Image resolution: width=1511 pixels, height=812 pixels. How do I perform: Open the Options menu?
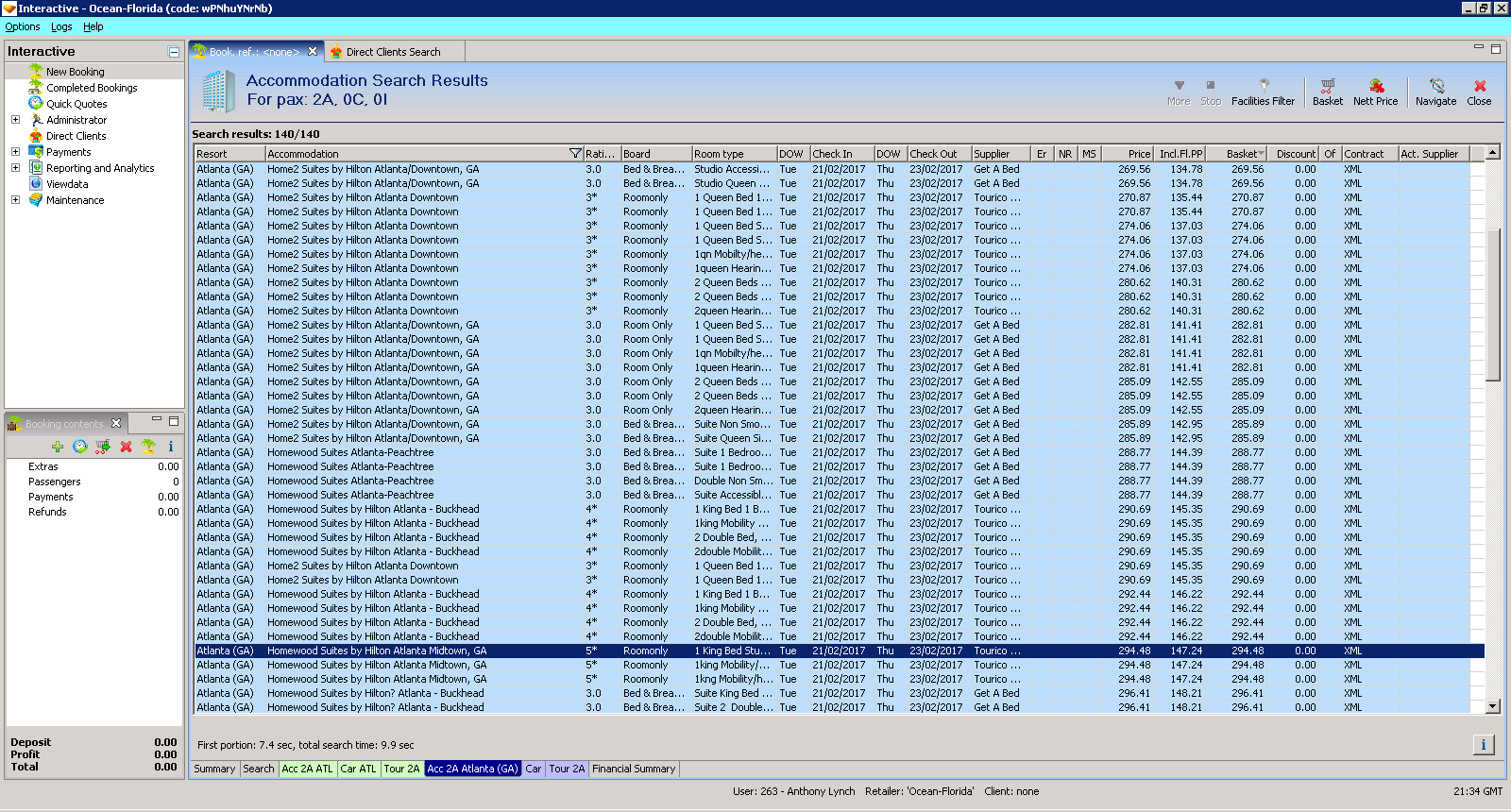[x=23, y=26]
